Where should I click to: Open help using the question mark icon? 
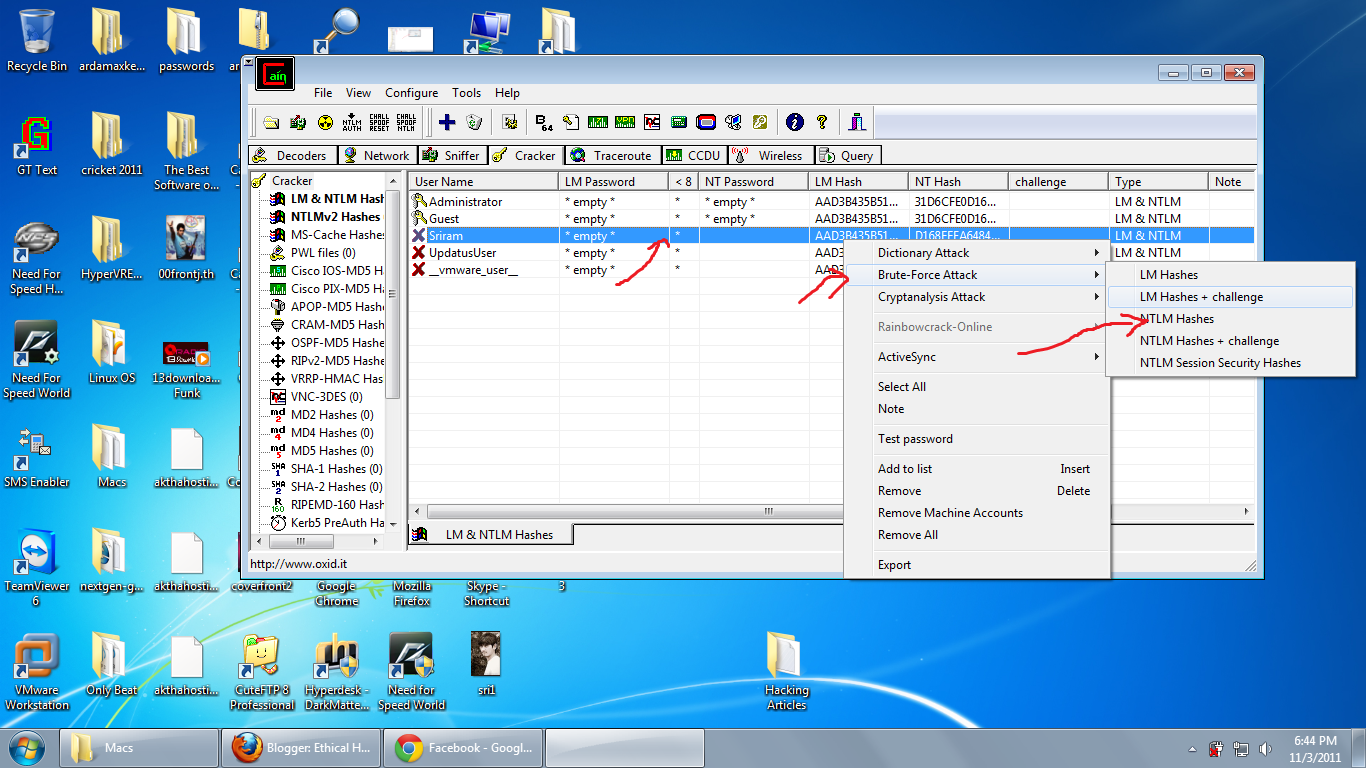[822, 121]
